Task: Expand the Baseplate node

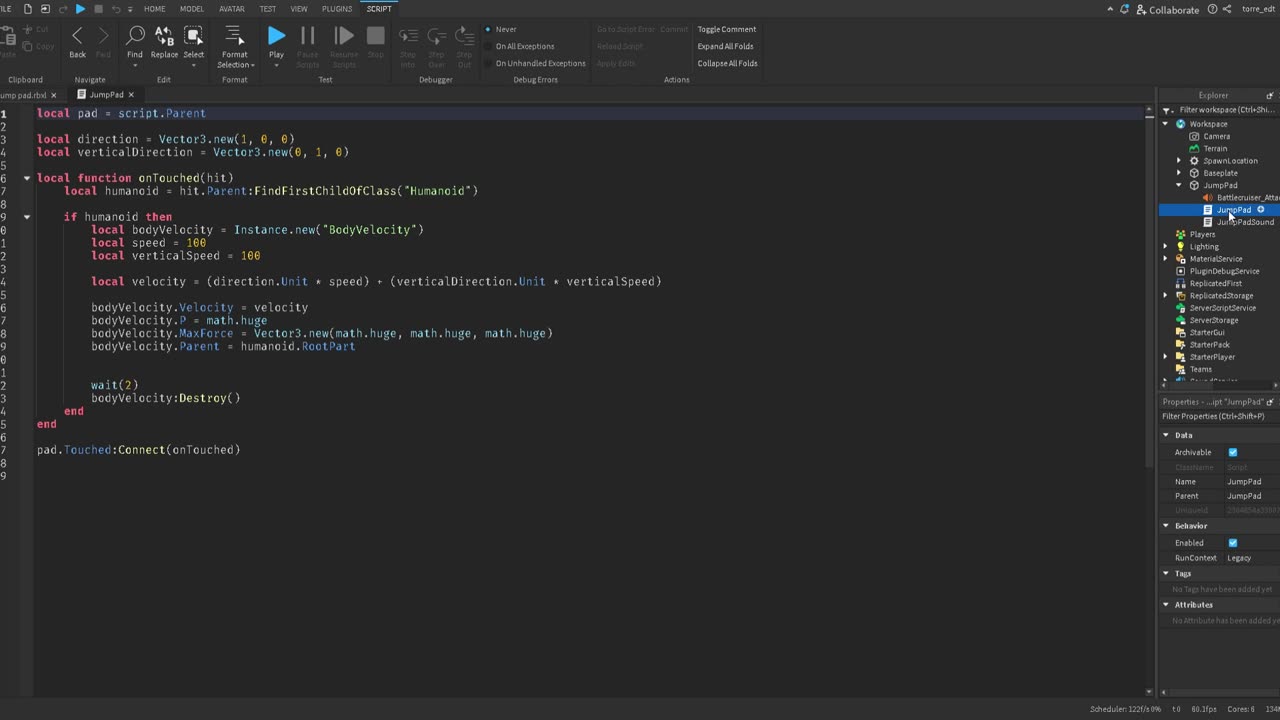Action: 1178,173
